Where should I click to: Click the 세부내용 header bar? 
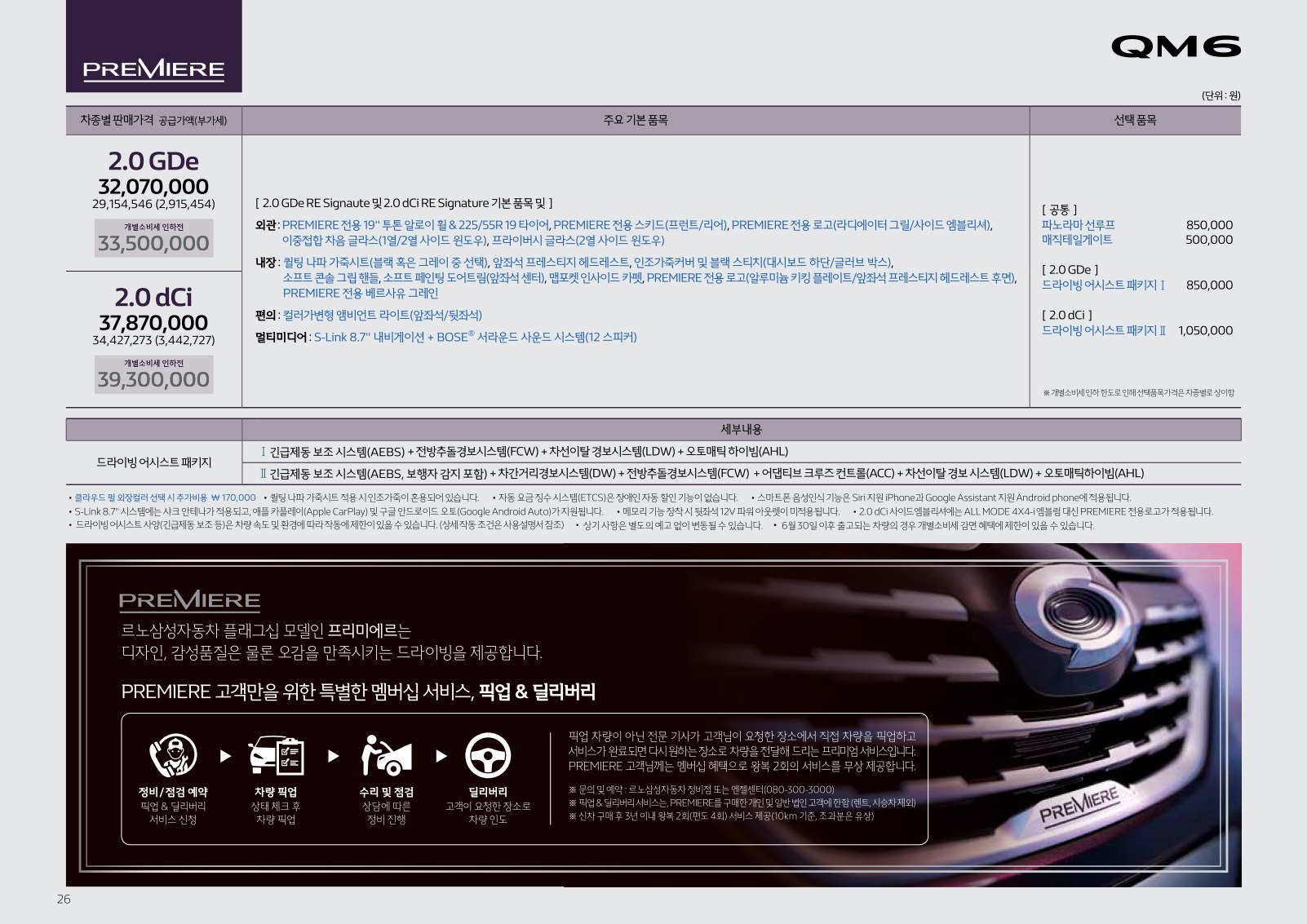point(741,429)
